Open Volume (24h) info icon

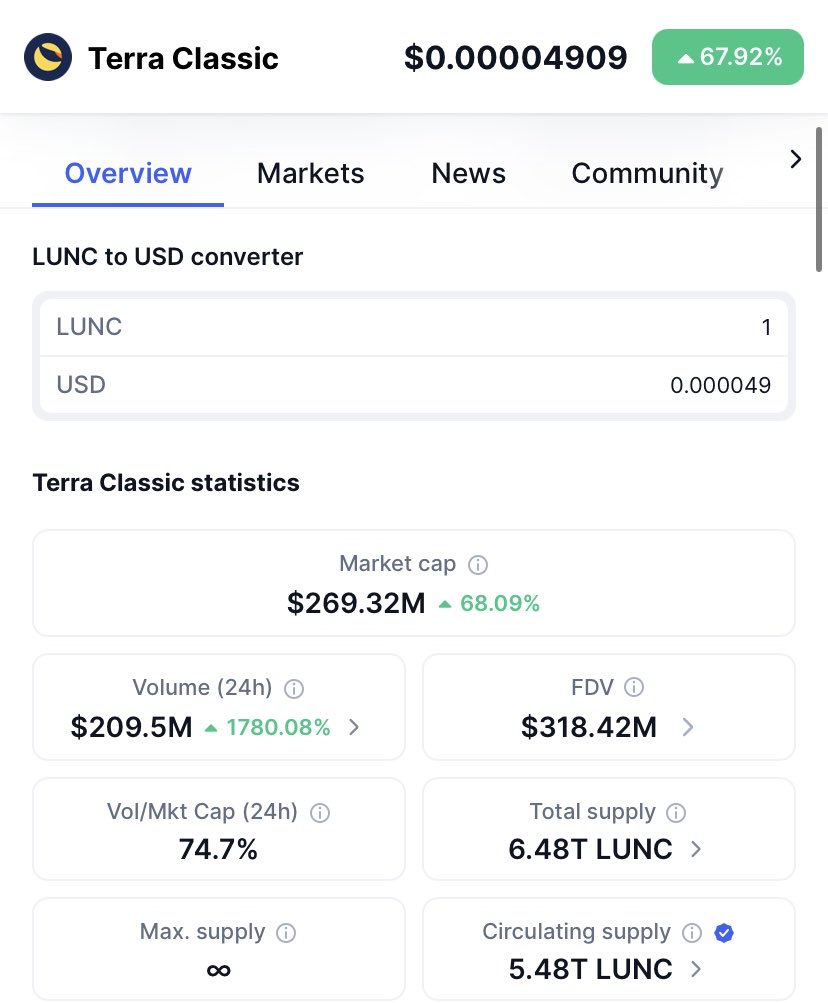[294, 689]
